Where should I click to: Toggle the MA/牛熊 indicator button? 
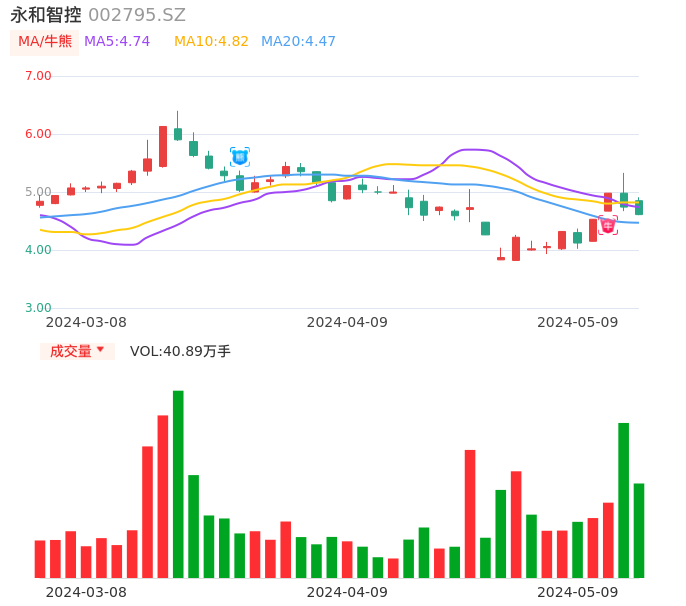(44, 42)
